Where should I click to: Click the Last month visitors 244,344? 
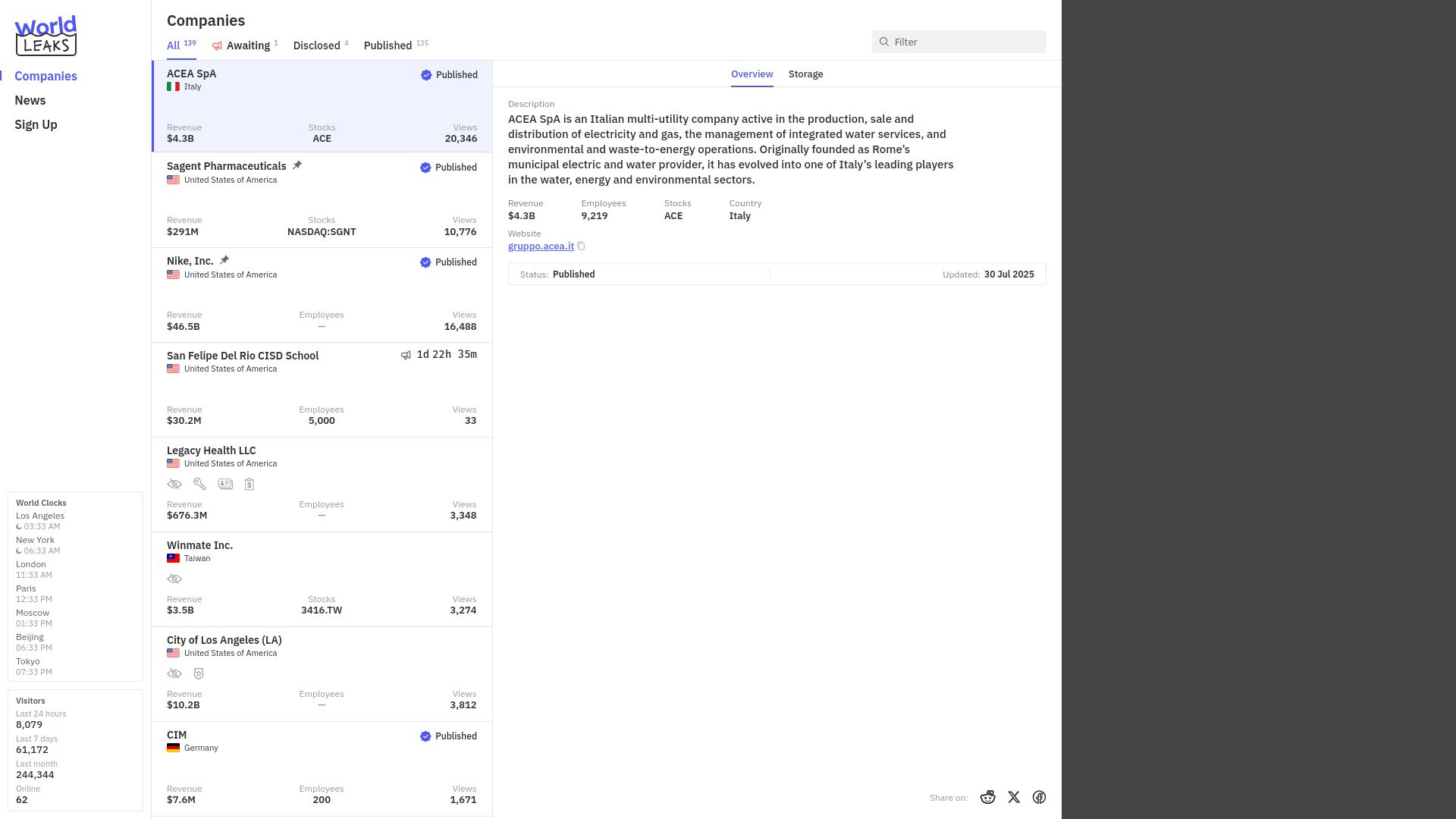point(35,775)
